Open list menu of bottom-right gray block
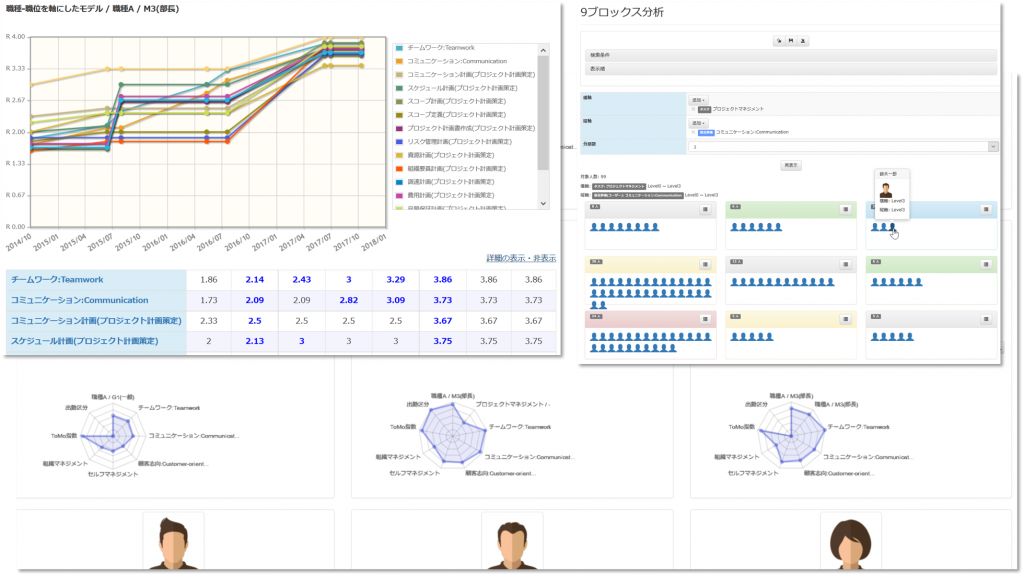The height and width of the screenshot is (576, 1024). [x=986, y=319]
